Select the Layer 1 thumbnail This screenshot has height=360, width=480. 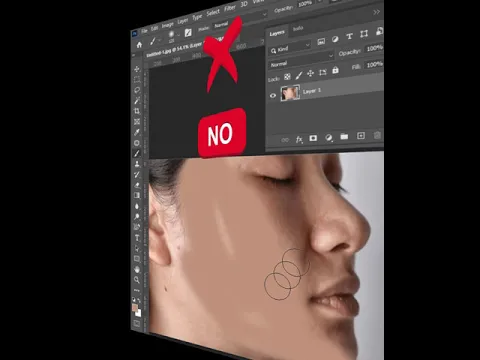pyautogui.click(x=290, y=93)
